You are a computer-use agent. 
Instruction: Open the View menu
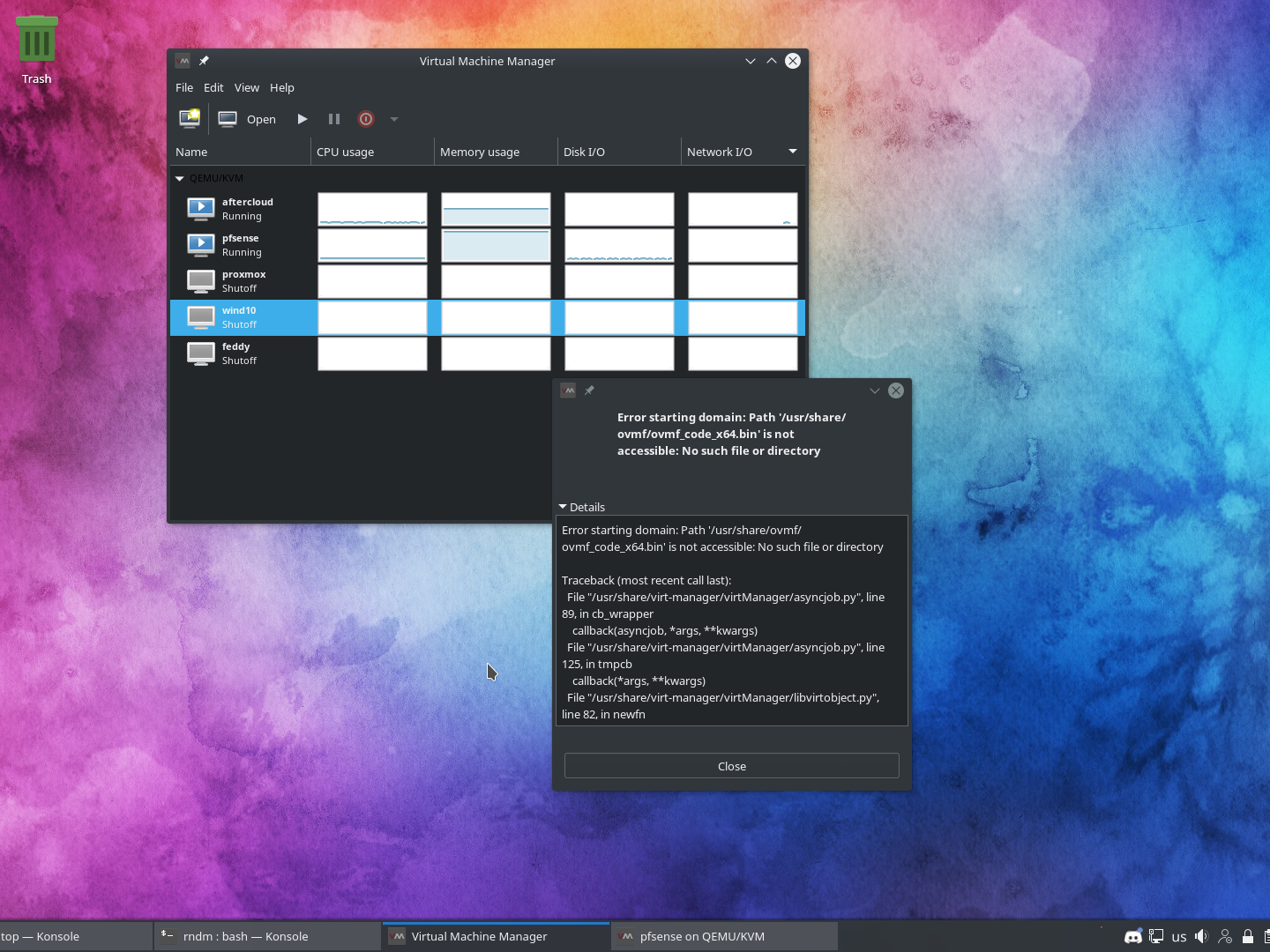tap(246, 87)
